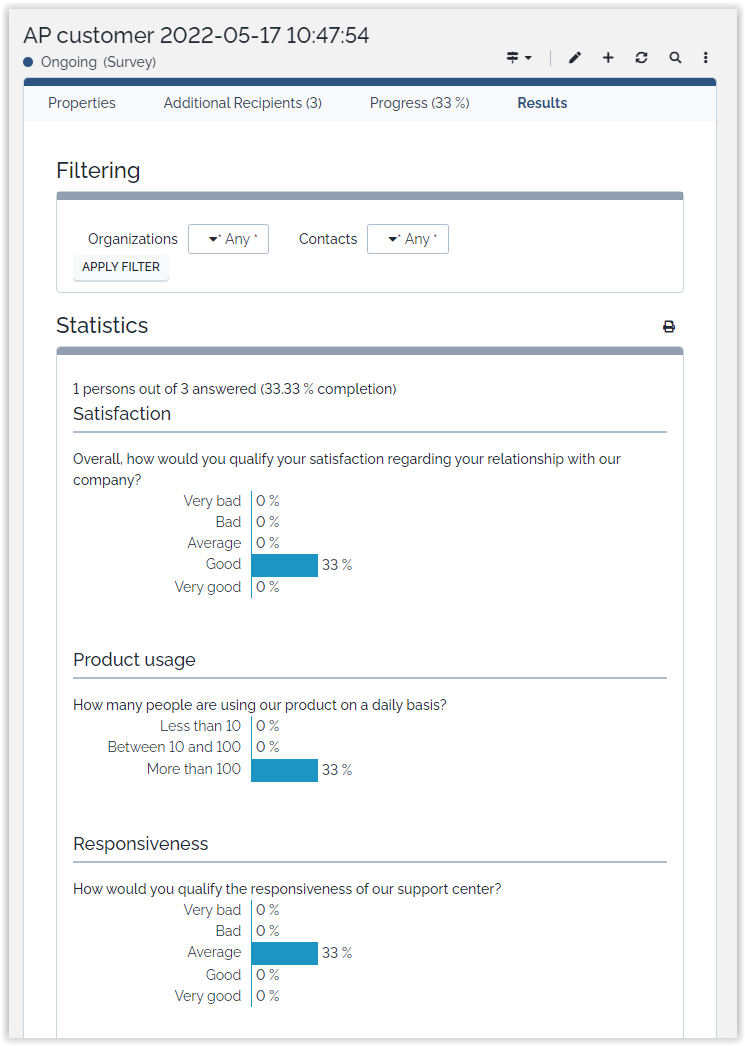Refresh the survey with the reload icon

point(641,58)
